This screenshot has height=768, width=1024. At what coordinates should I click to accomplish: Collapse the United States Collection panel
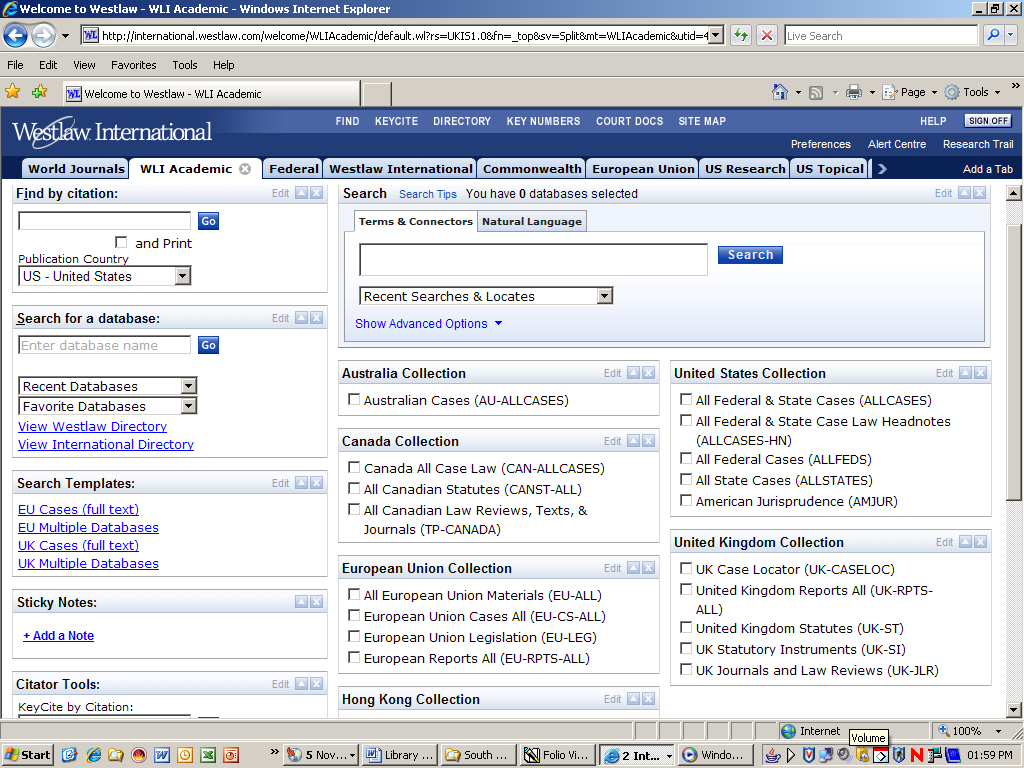[965, 372]
